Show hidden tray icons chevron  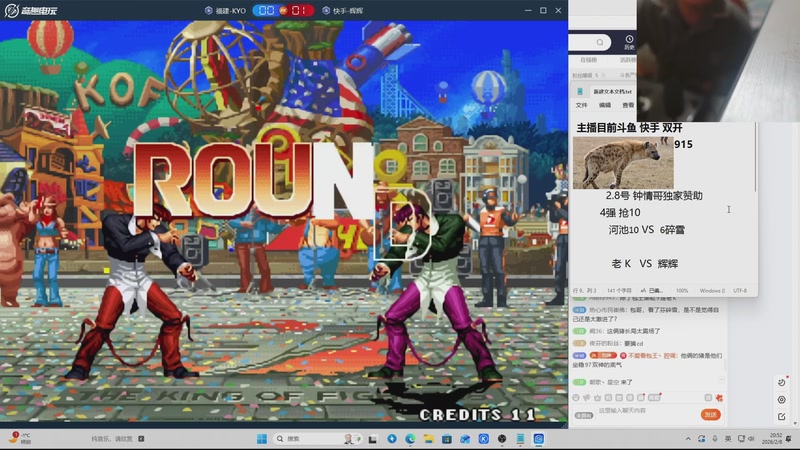pos(688,439)
